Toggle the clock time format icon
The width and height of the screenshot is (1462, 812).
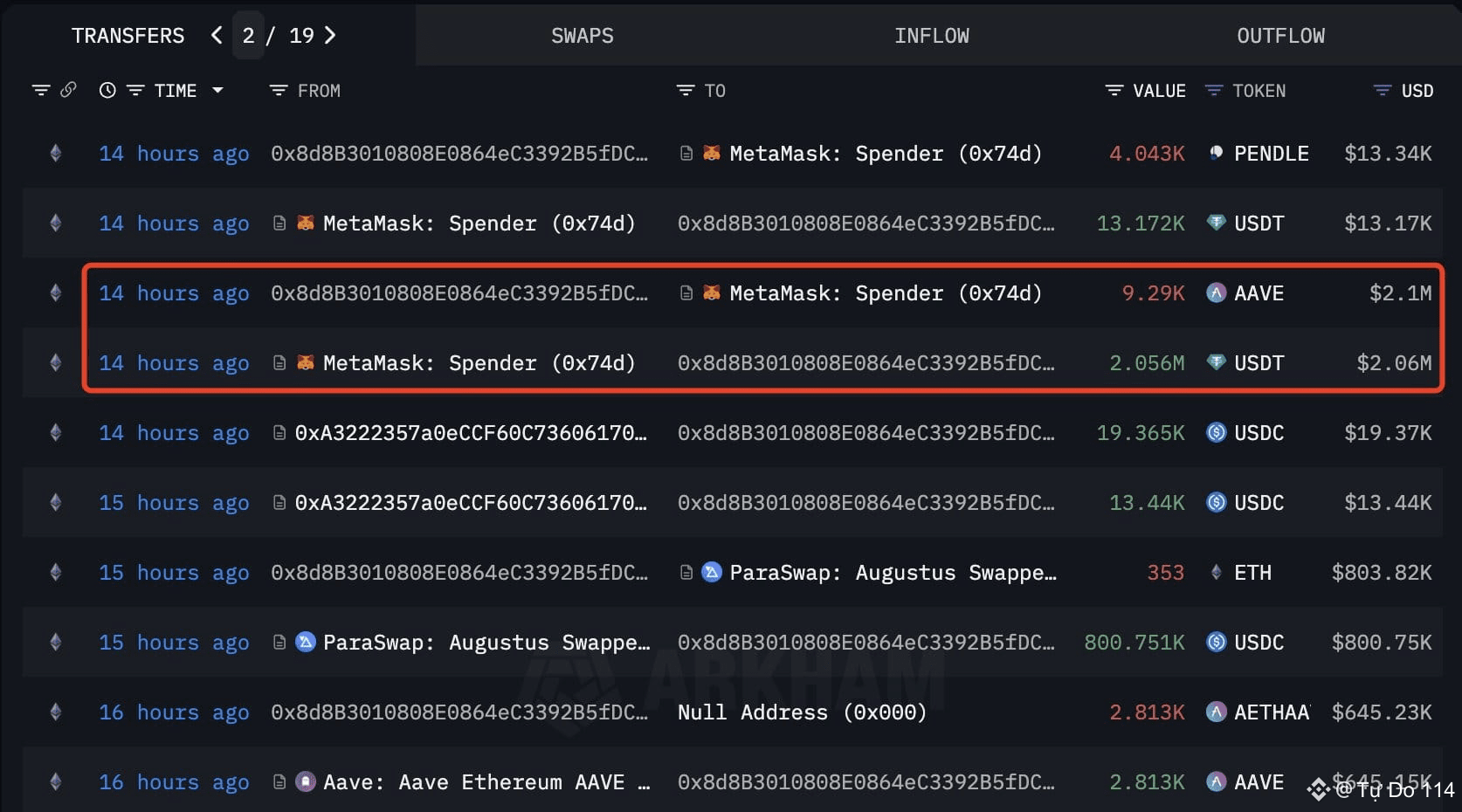[x=107, y=90]
